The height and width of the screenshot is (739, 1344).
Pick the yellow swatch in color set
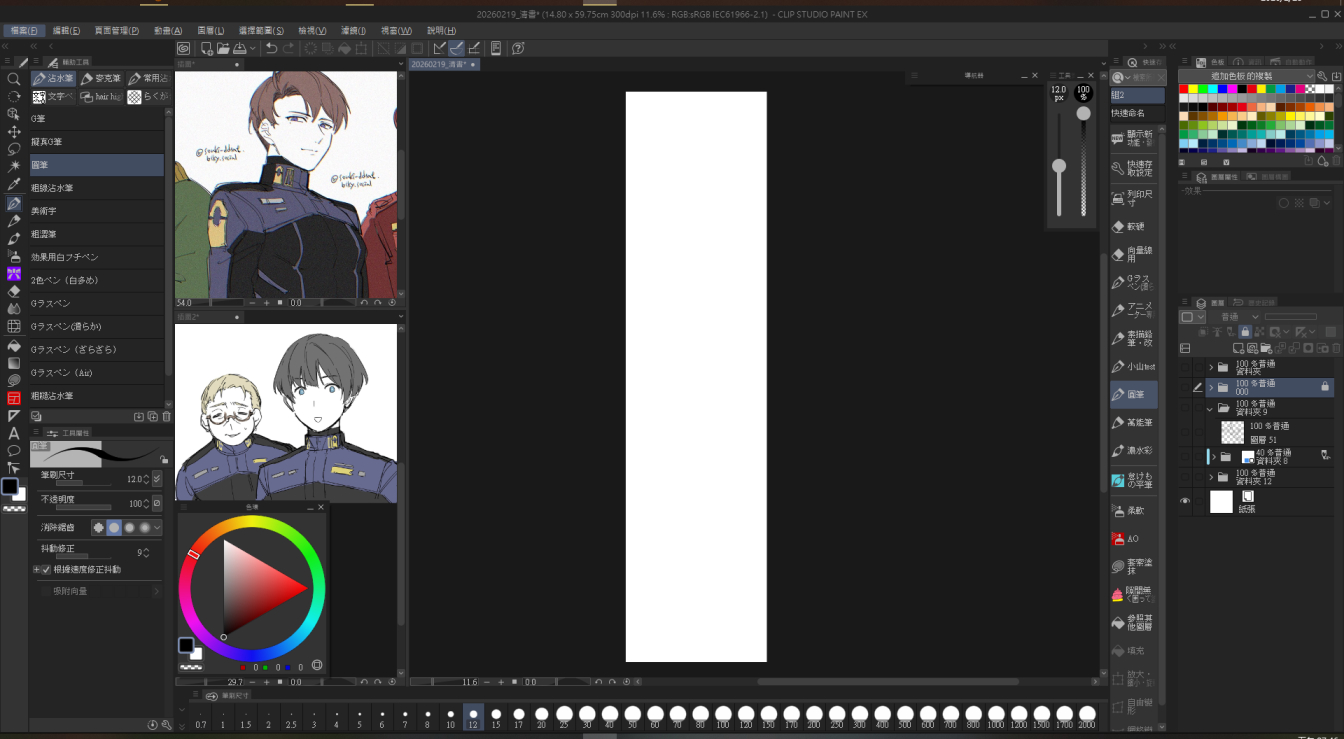pos(1194,90)
